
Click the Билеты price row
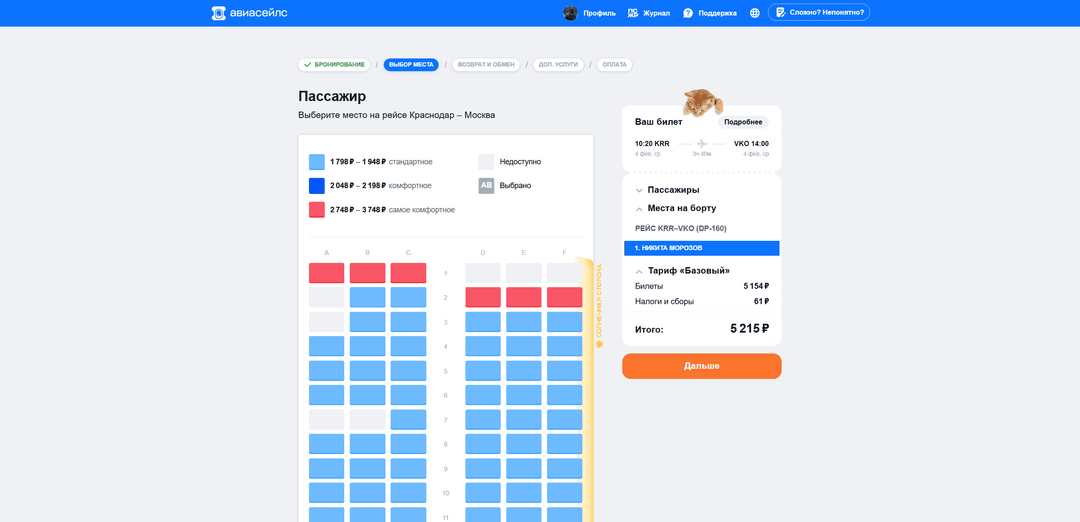point(702,286)
